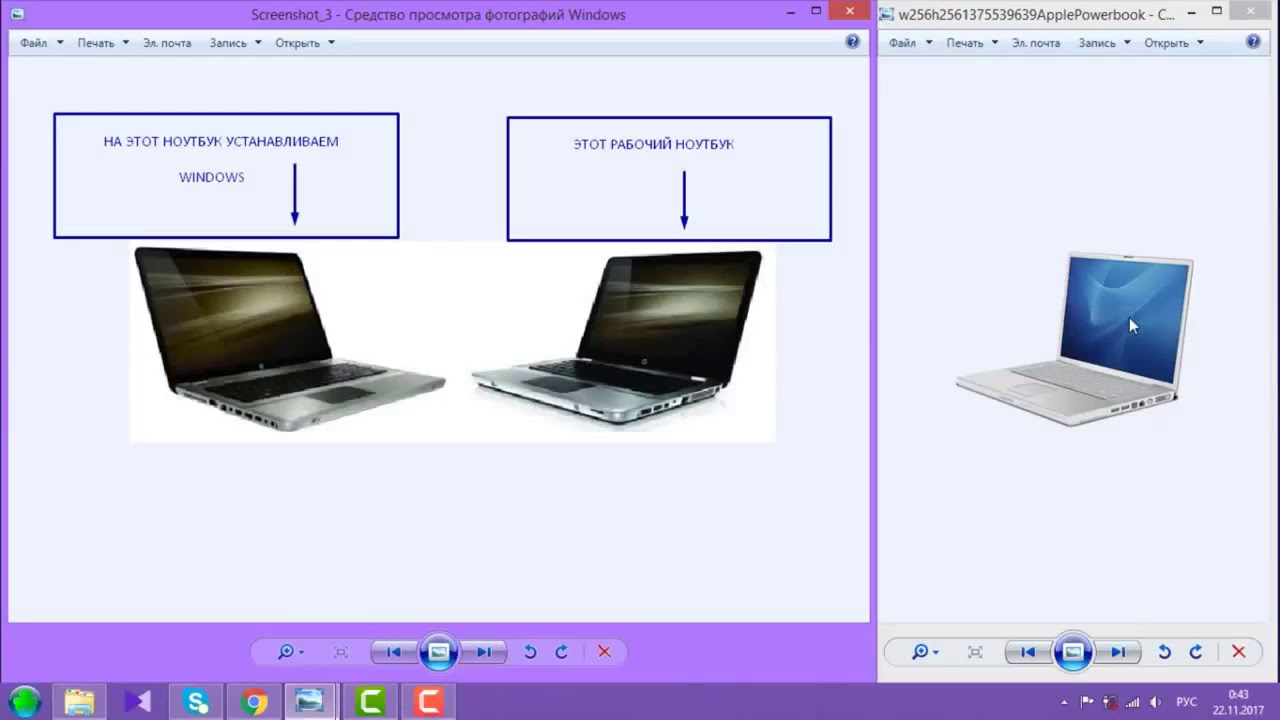Rotate clockwise in Screenshot_3 viewer
The height and width of the screenshot is (720, 1280).
(x=562, y=652)
